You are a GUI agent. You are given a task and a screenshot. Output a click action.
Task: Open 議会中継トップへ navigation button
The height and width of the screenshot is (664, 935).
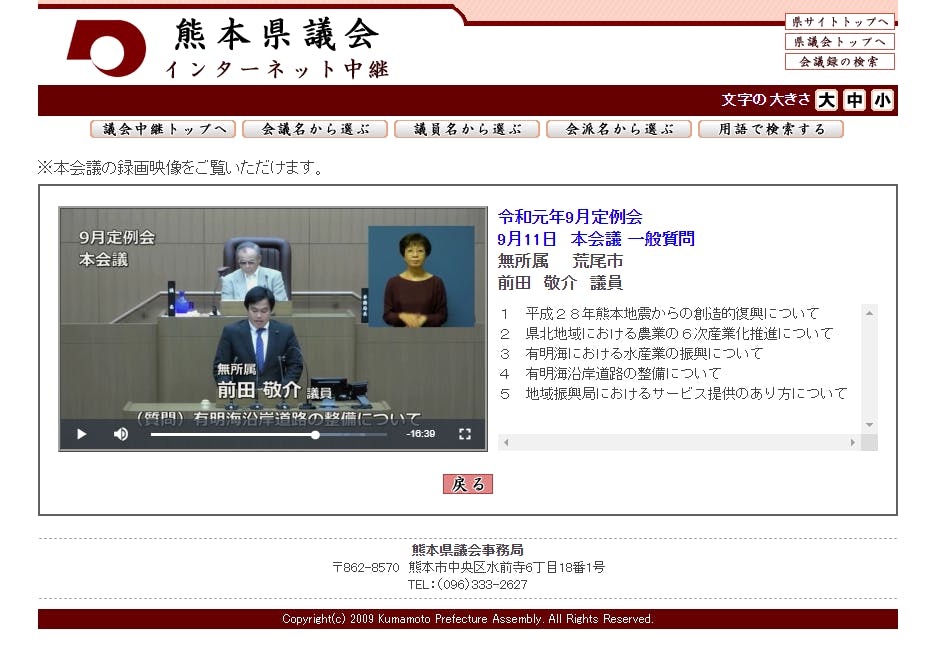click(163, 129)
